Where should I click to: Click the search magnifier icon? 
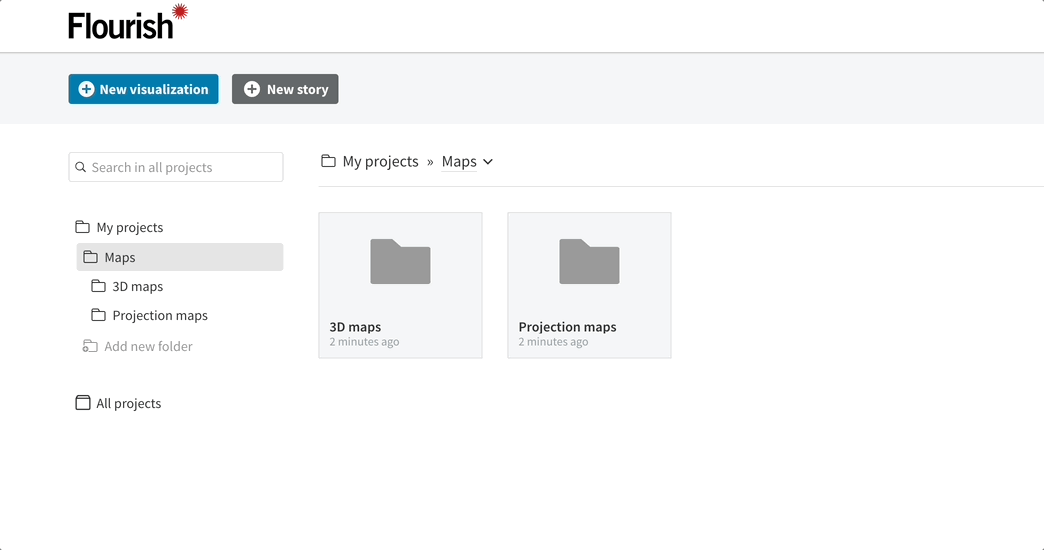(x=81, y=167)
